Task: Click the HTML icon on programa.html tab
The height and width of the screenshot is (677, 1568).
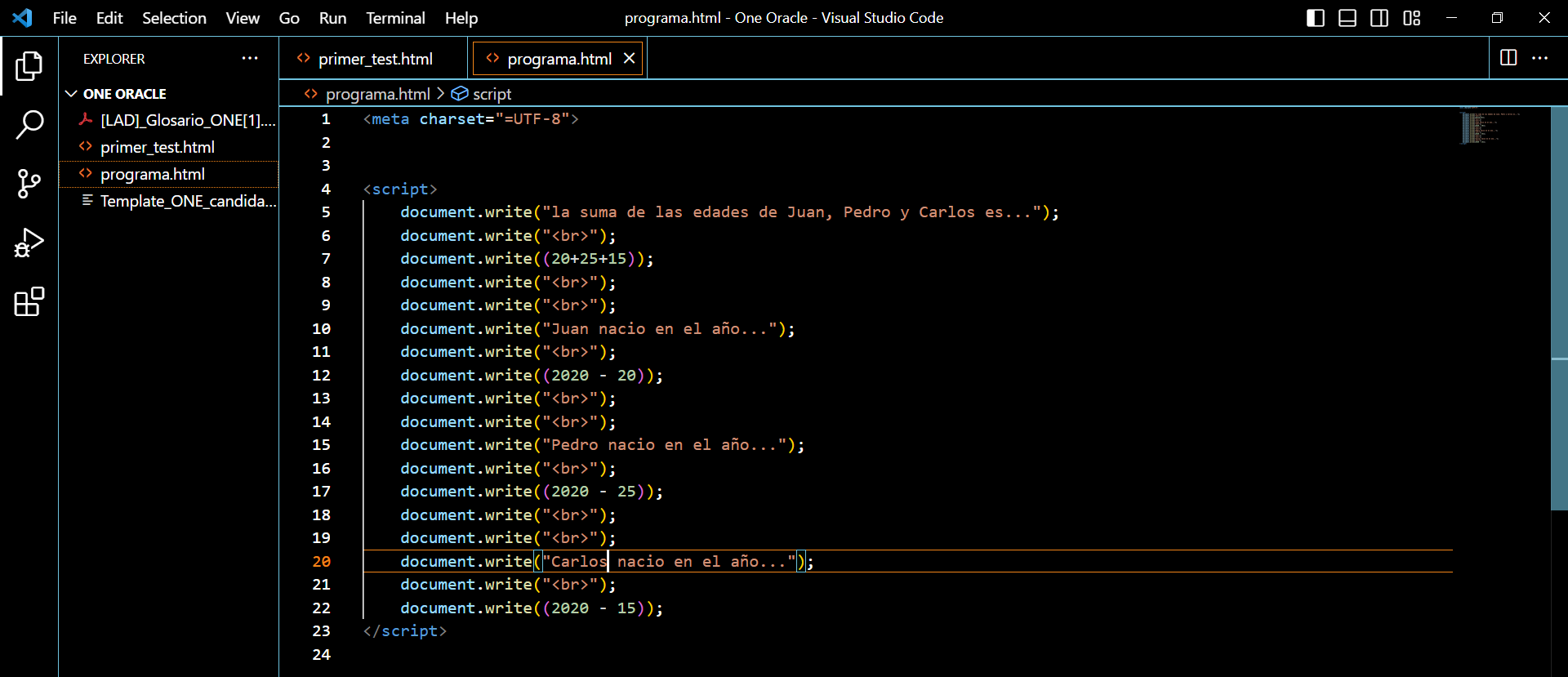Action: pos(492,58)
